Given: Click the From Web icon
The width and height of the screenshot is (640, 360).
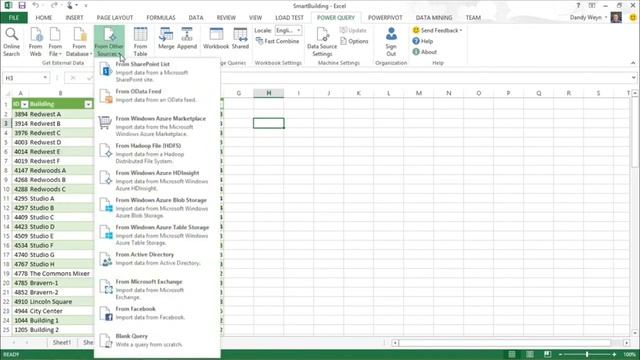Looking at the screenshot, I should point(36,42).
